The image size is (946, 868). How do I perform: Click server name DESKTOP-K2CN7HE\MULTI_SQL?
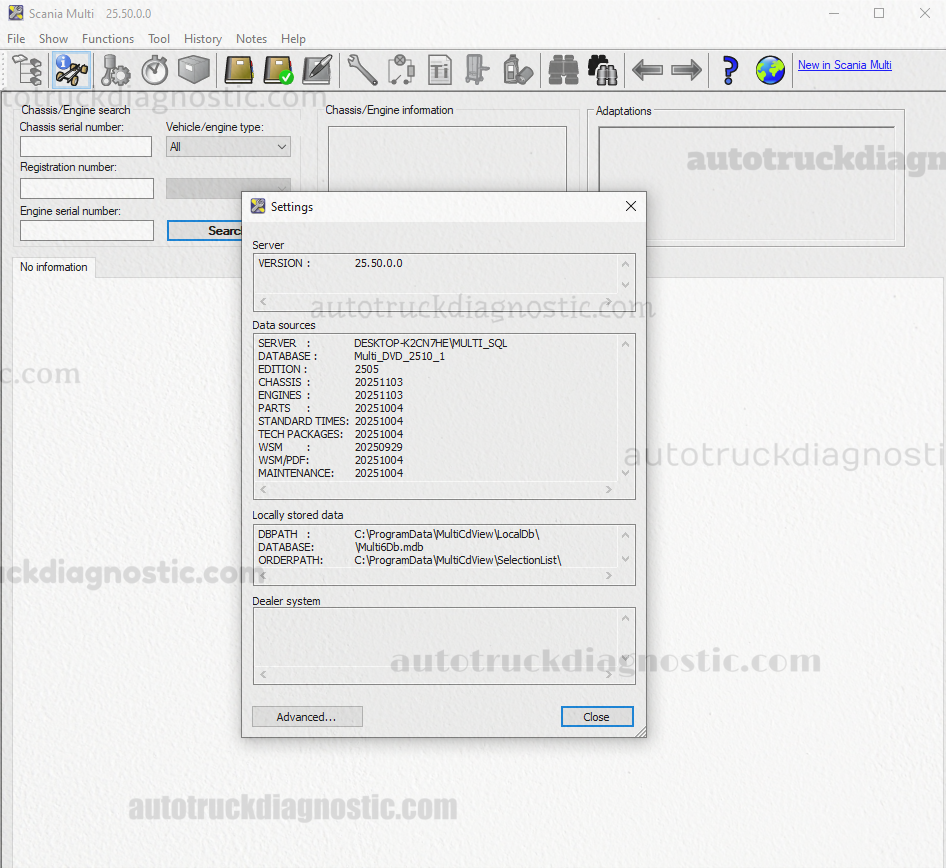click(431, 343)
